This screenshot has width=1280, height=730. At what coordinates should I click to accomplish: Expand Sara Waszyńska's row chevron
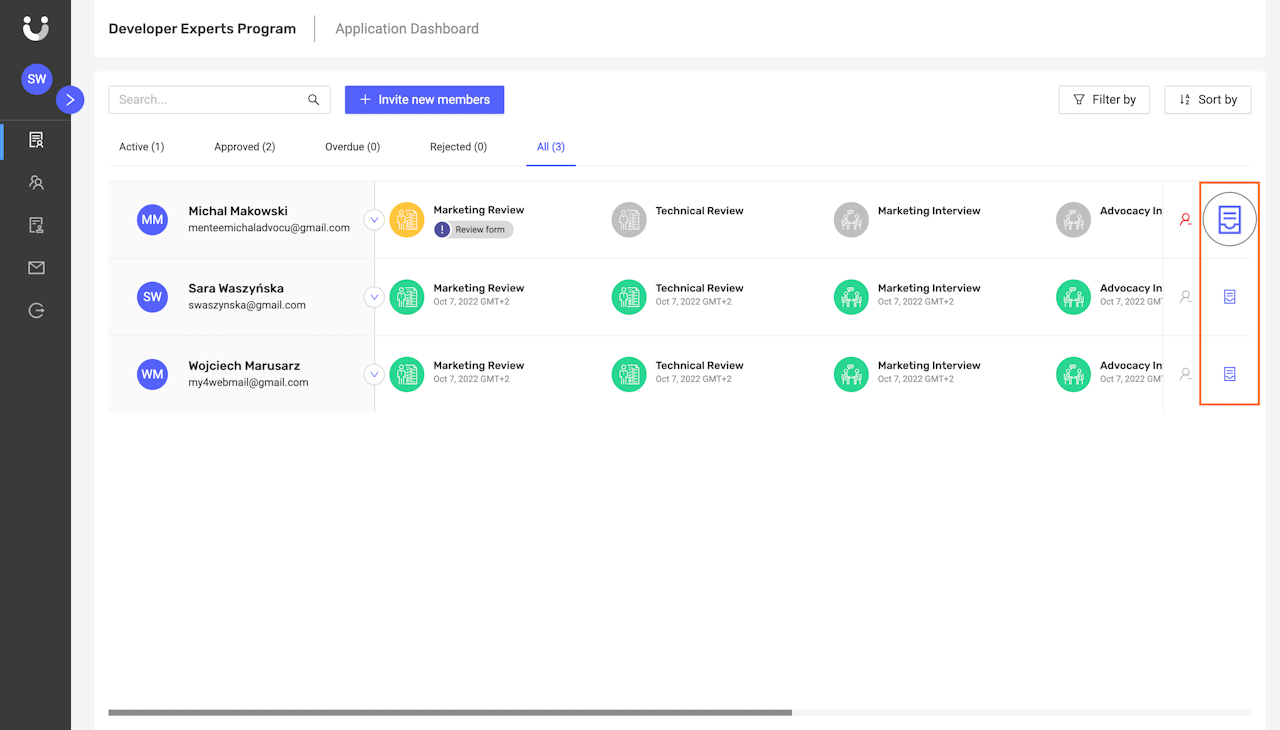tap(374, 297)
